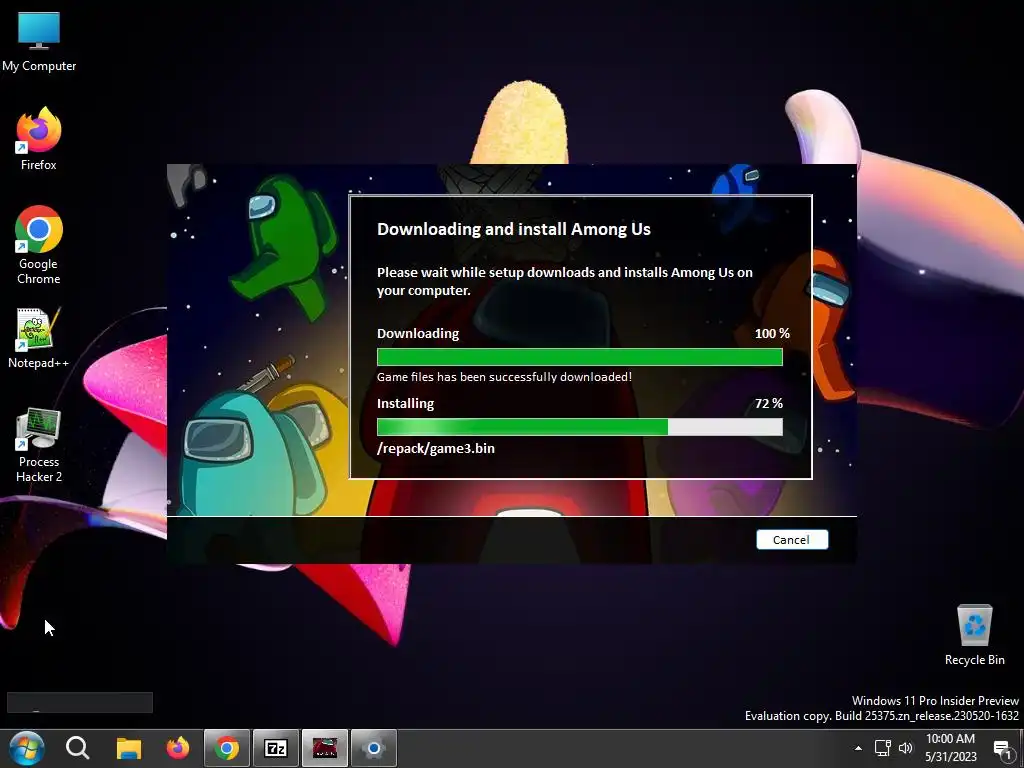Select the Recycle Bin icon
Viewport: 1024px width, 768px height.
point(974,635)
